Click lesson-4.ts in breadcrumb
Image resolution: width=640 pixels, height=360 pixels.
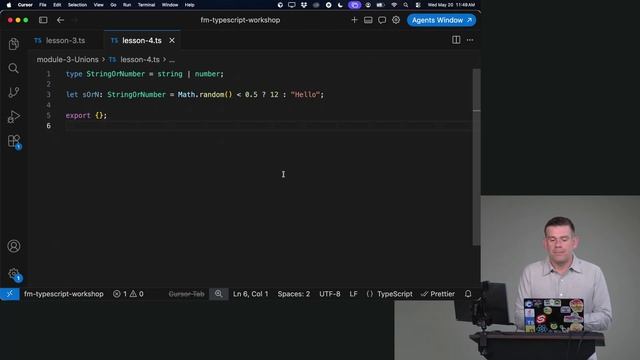click(140, 60)
